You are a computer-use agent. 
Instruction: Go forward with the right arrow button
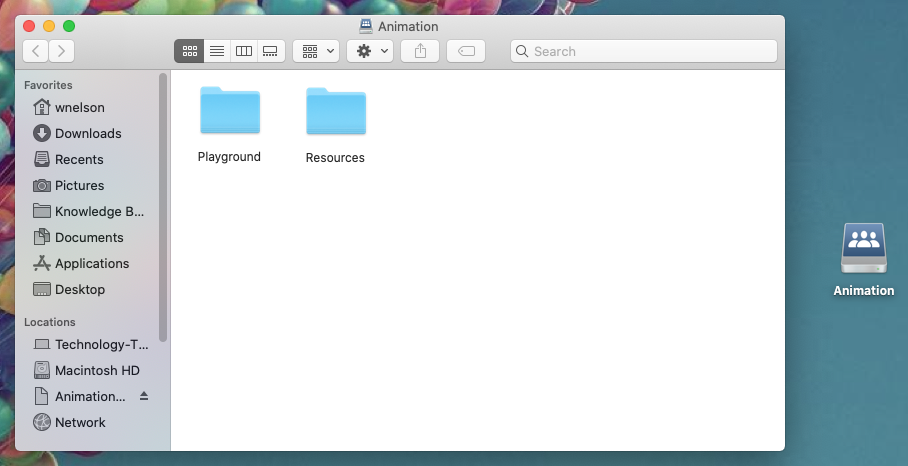[x=61, y=51]
